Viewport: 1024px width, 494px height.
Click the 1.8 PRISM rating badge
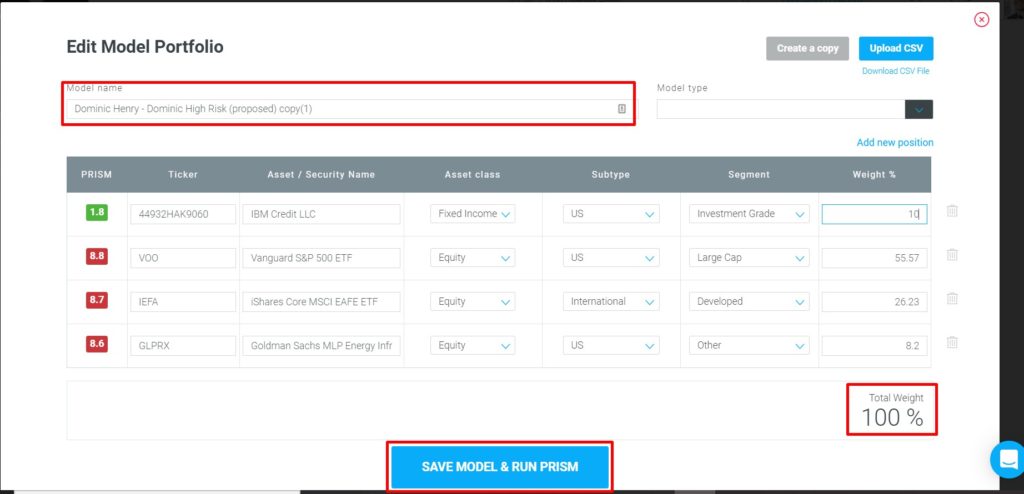(x=97, y=212)
